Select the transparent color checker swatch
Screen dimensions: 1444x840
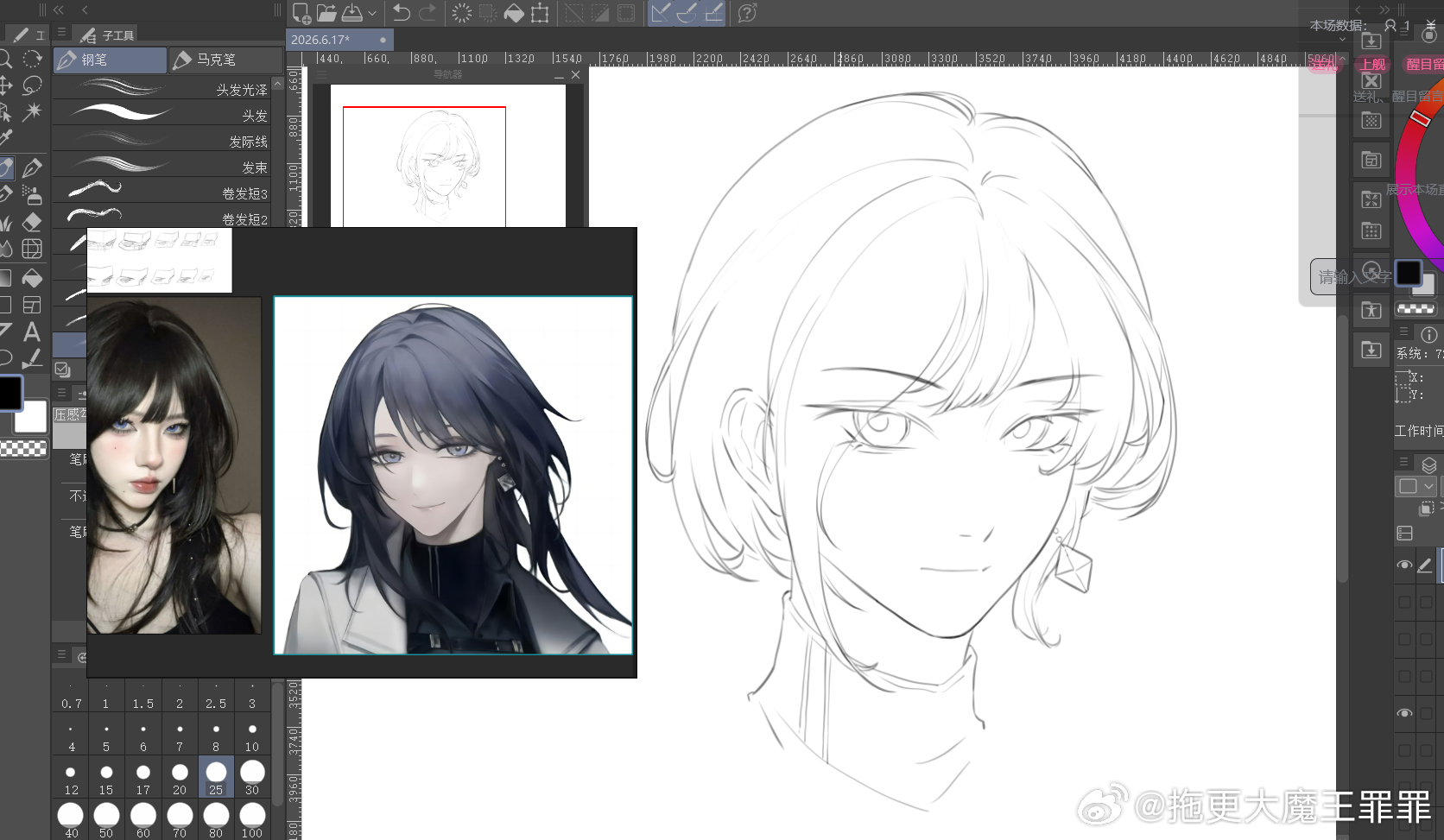pos(23,448)
